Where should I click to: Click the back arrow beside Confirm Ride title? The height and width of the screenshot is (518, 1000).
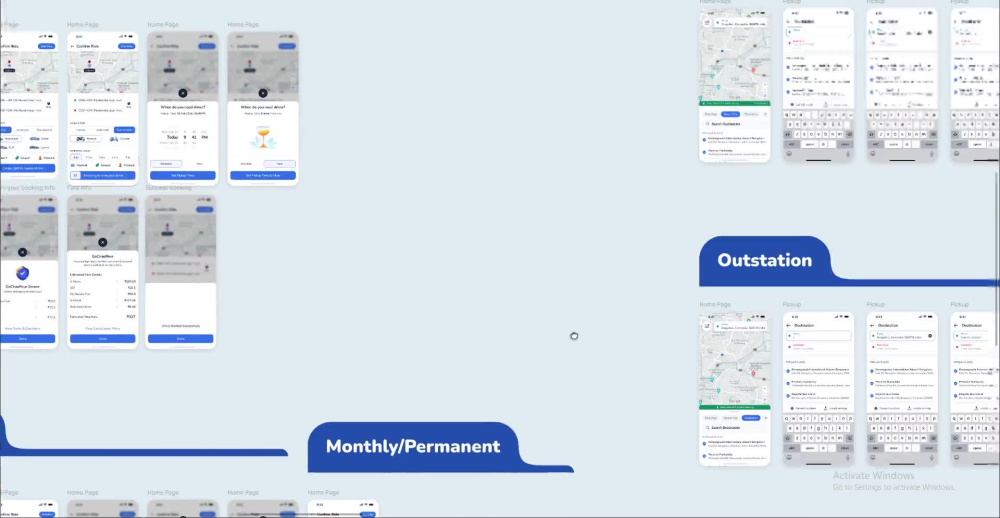point(72,46)
